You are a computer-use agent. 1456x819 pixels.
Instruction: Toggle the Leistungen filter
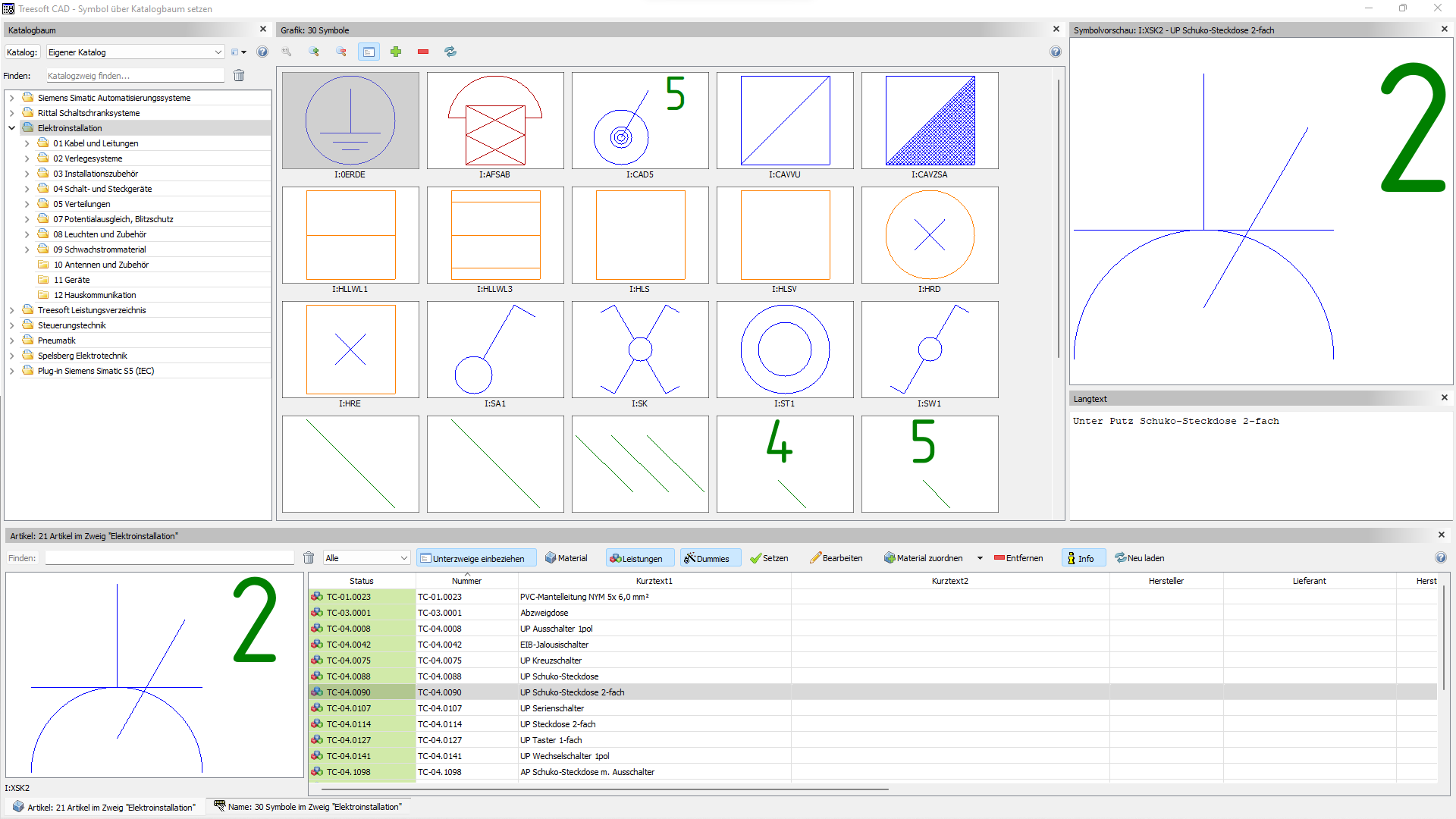(637, 558)
